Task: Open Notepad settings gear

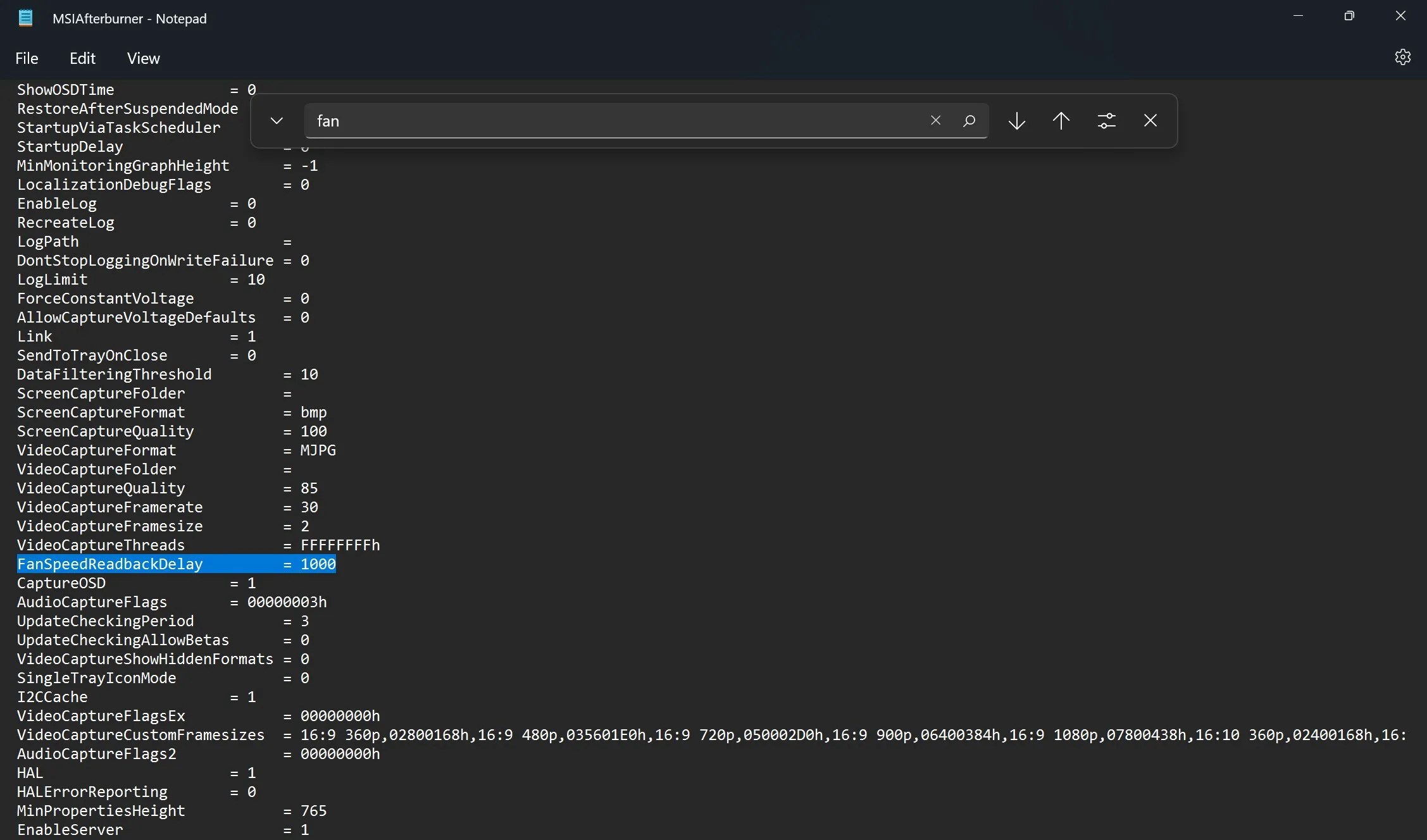Action: click(x=1402, y=58)
